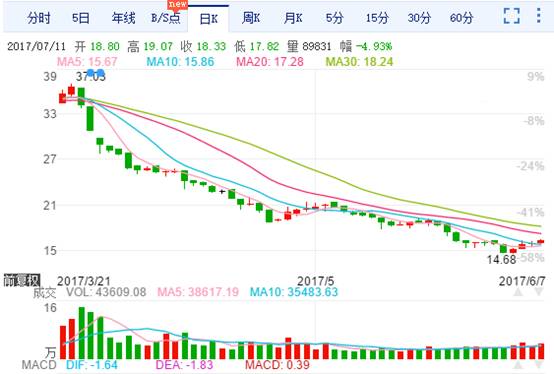Select the 日K tab

point(208,19)
